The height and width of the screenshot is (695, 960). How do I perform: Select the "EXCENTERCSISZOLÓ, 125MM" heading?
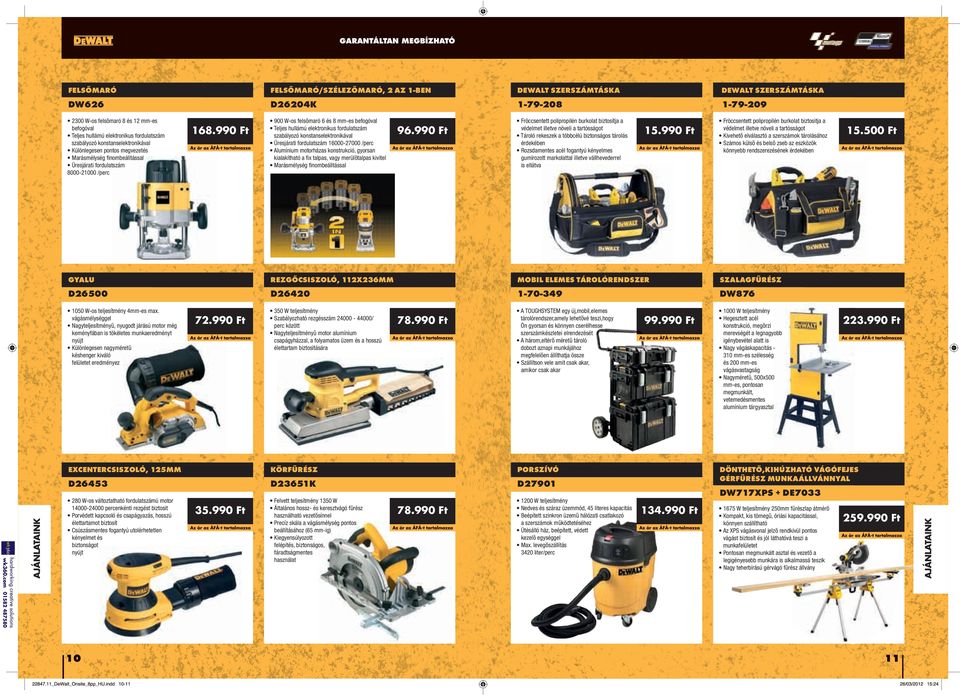pyautogui.click(x=125, y=470)
